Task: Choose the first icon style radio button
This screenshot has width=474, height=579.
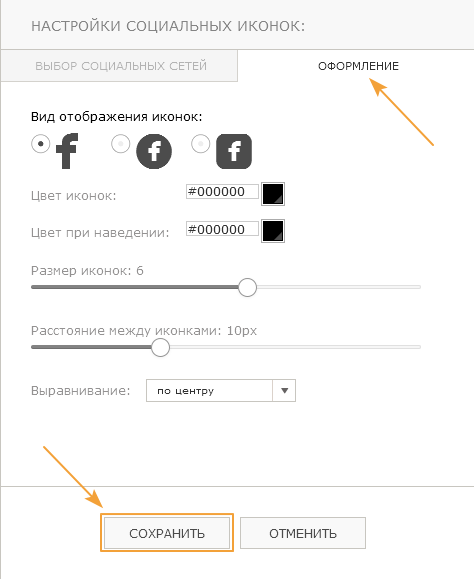Action: (x=41, y=144)
